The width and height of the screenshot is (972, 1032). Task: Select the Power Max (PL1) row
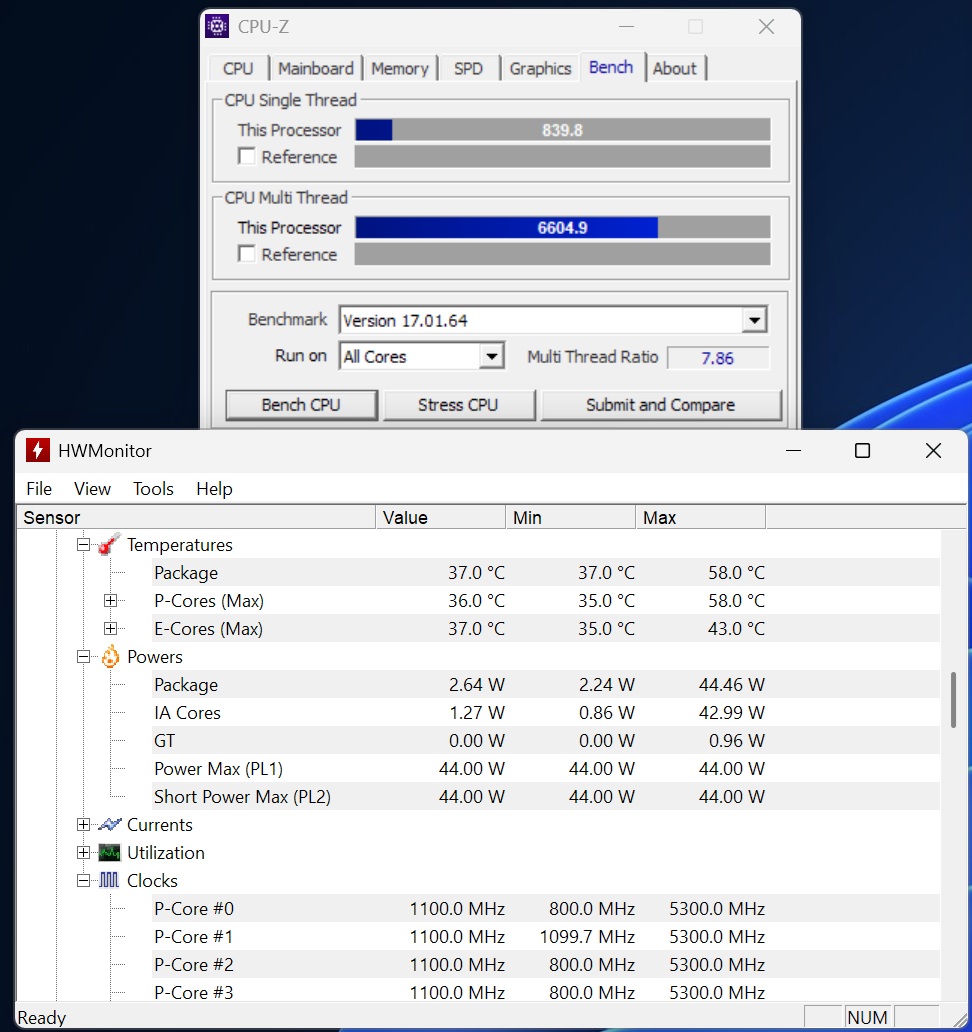[546, 769]
